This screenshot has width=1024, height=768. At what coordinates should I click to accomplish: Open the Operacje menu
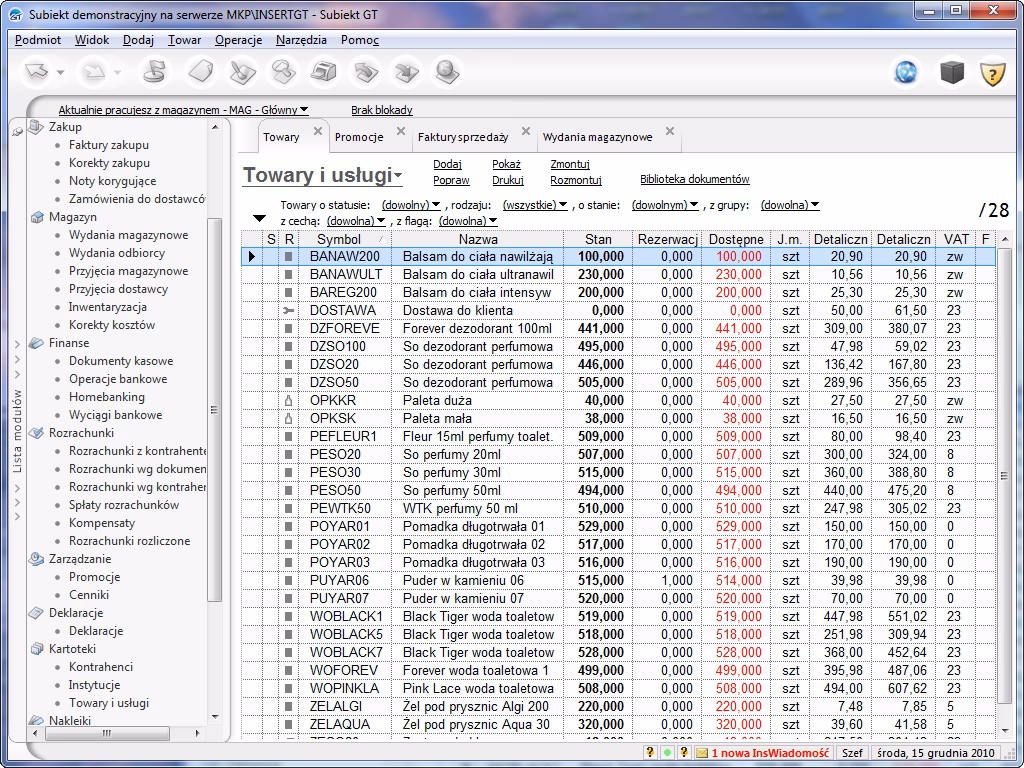(238, 40)
